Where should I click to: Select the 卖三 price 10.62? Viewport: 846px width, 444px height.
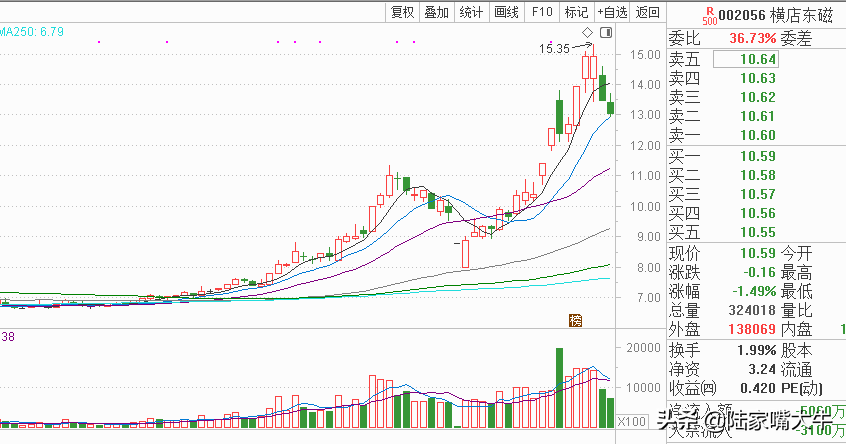click(x=758, y=97)
